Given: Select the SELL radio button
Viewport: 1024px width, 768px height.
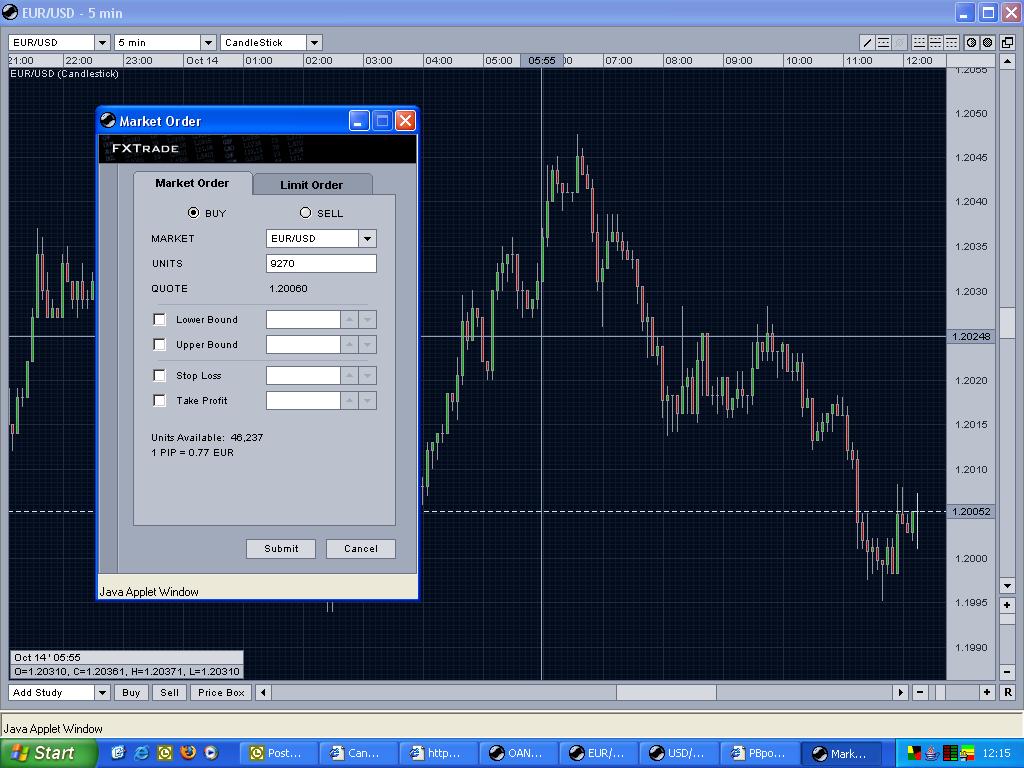Looking at the screenshot, I should pos(306,212).
